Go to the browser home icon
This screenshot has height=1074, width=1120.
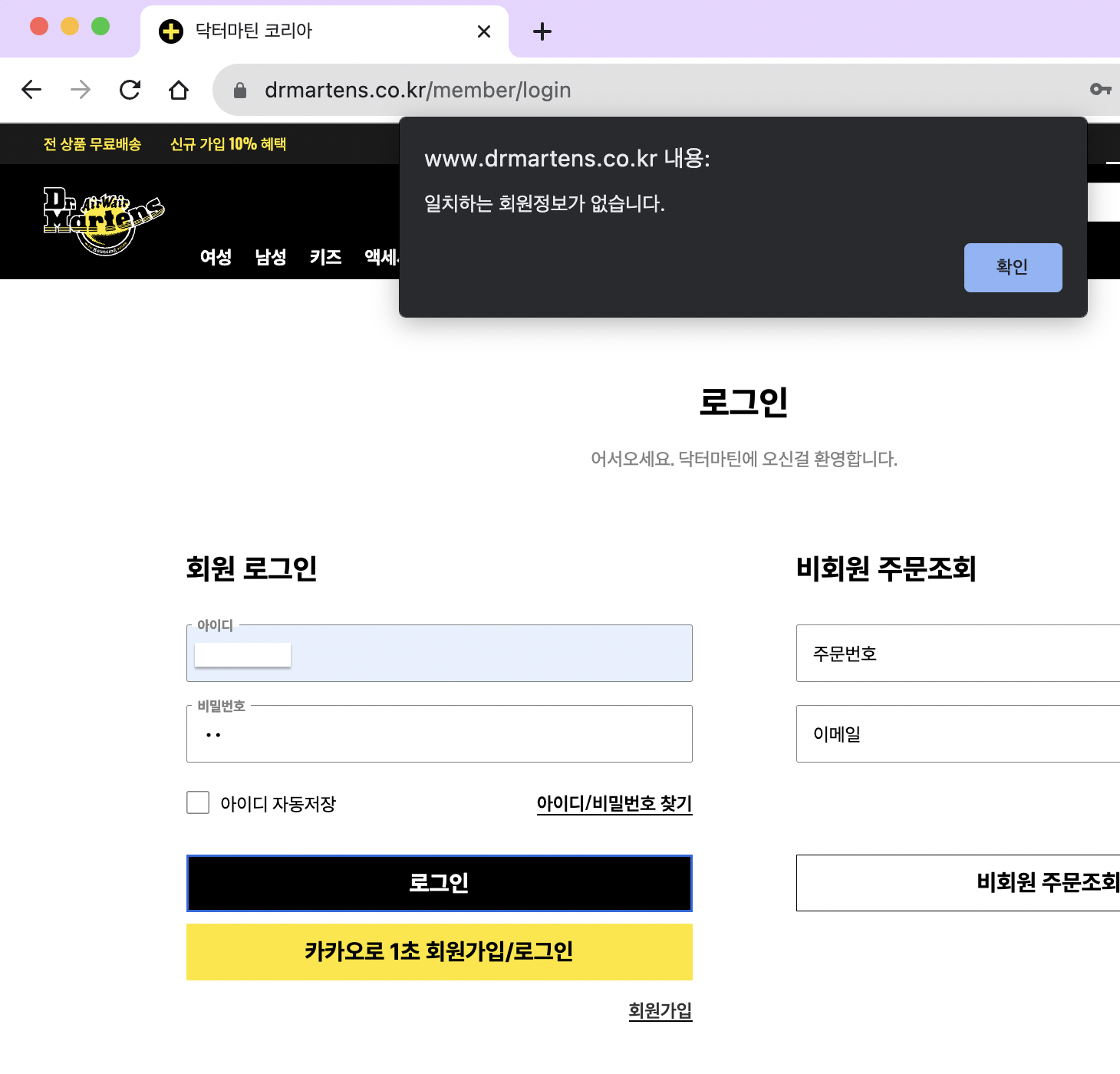tap(179, 90)
